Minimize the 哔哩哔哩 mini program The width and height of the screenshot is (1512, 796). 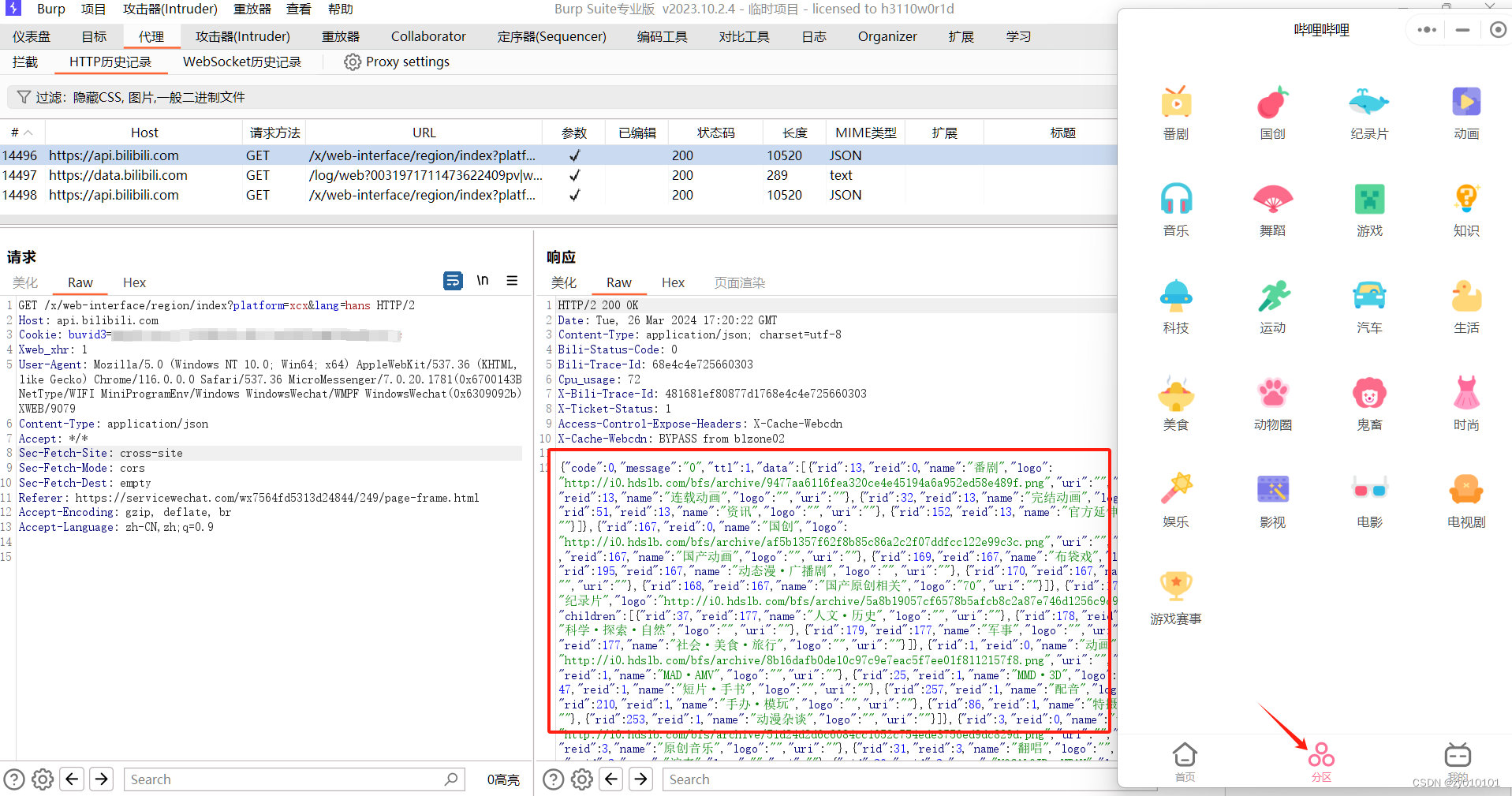coord(1462,30)
